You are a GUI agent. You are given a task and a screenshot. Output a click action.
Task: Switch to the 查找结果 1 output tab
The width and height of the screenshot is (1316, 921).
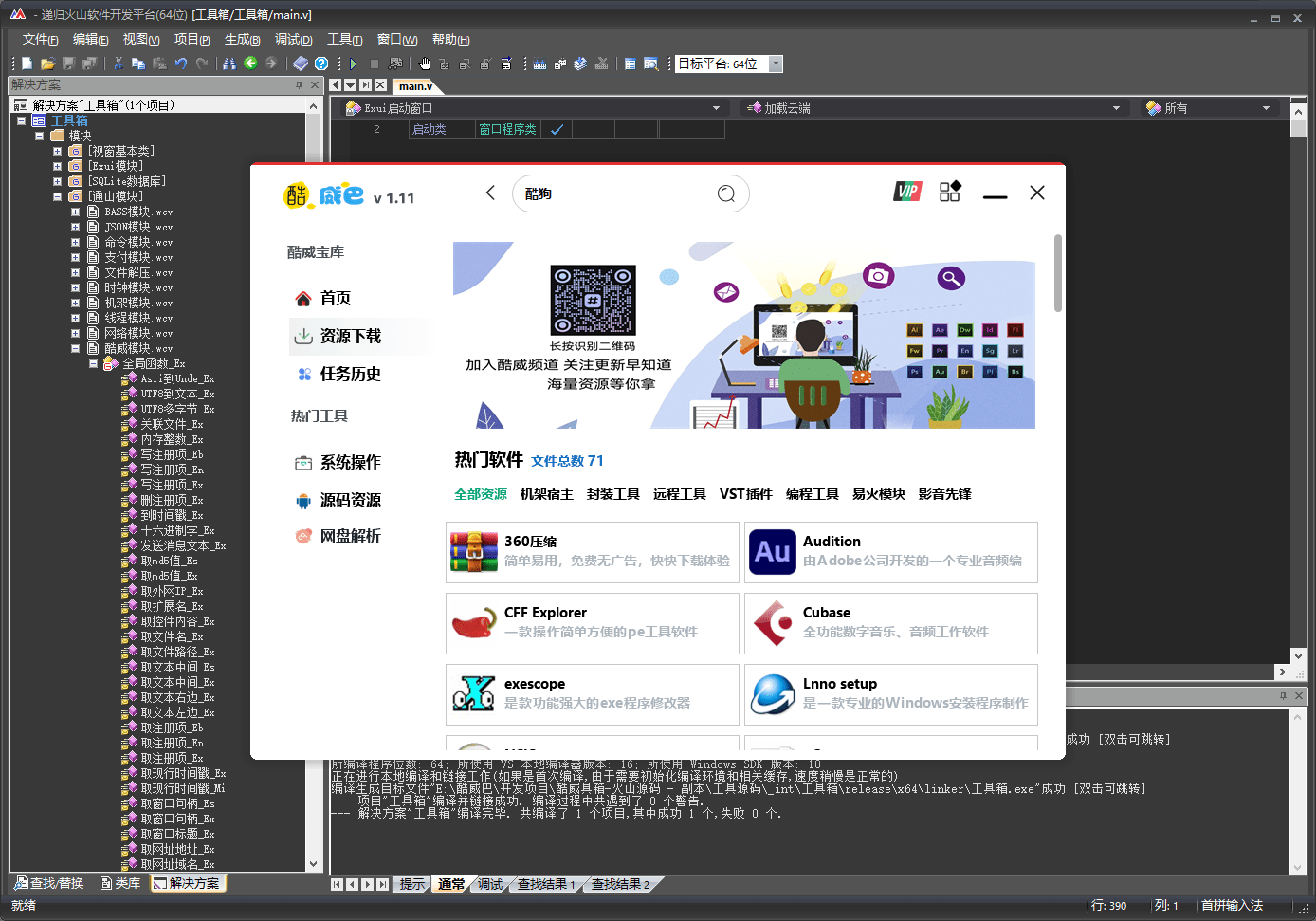point(546,884)
